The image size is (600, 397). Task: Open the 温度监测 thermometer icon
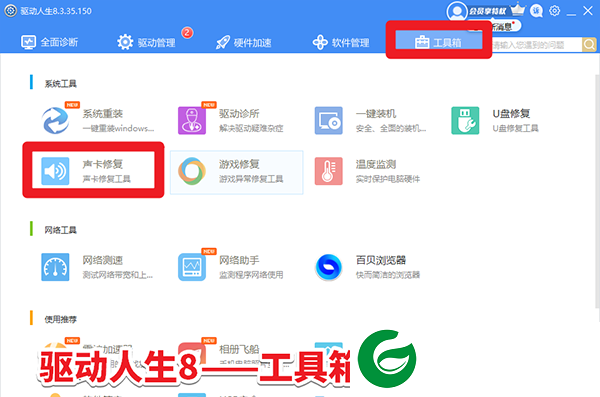[329, 171]
